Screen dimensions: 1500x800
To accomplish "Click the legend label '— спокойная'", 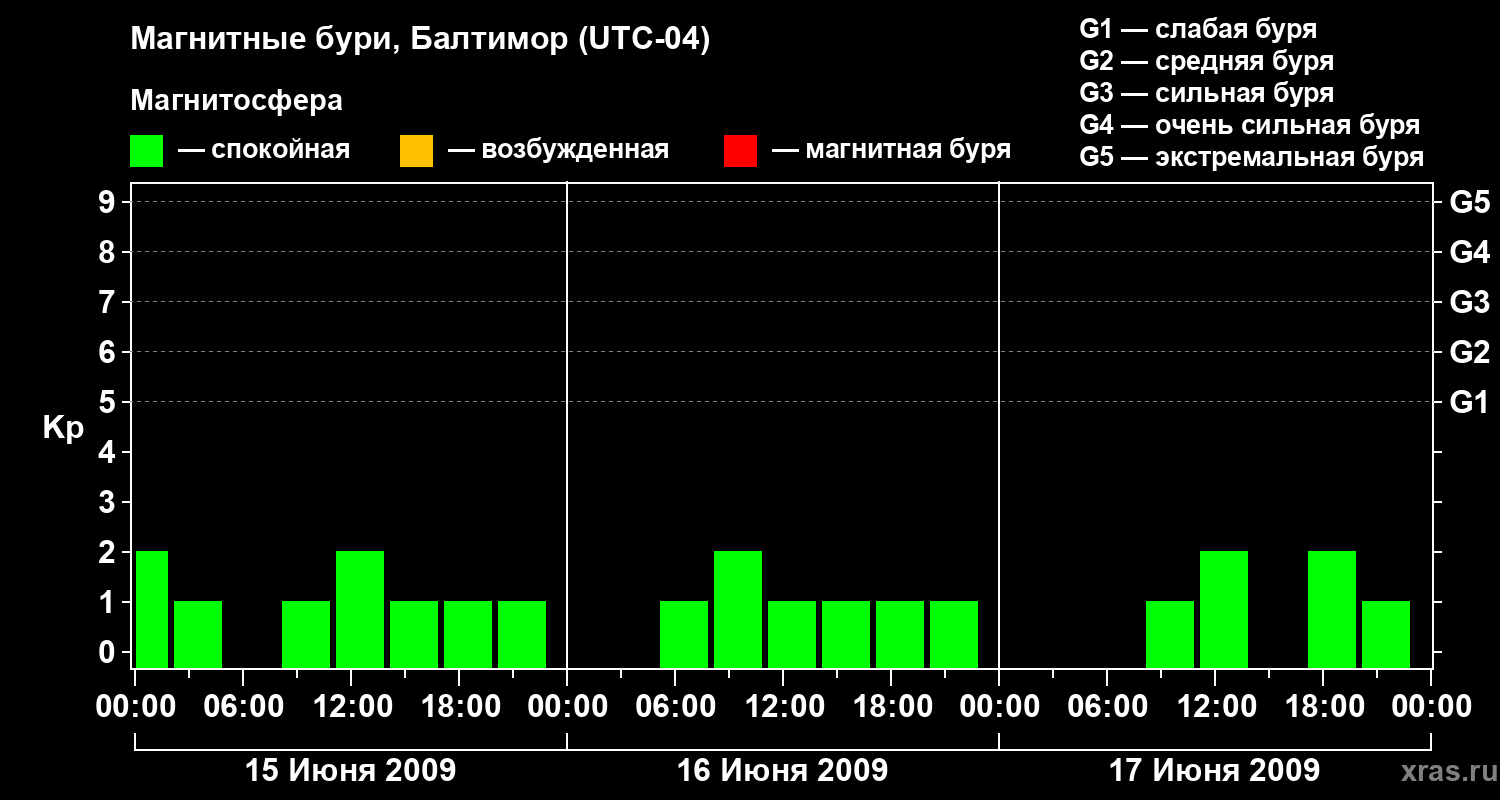I will coord(264,151).
